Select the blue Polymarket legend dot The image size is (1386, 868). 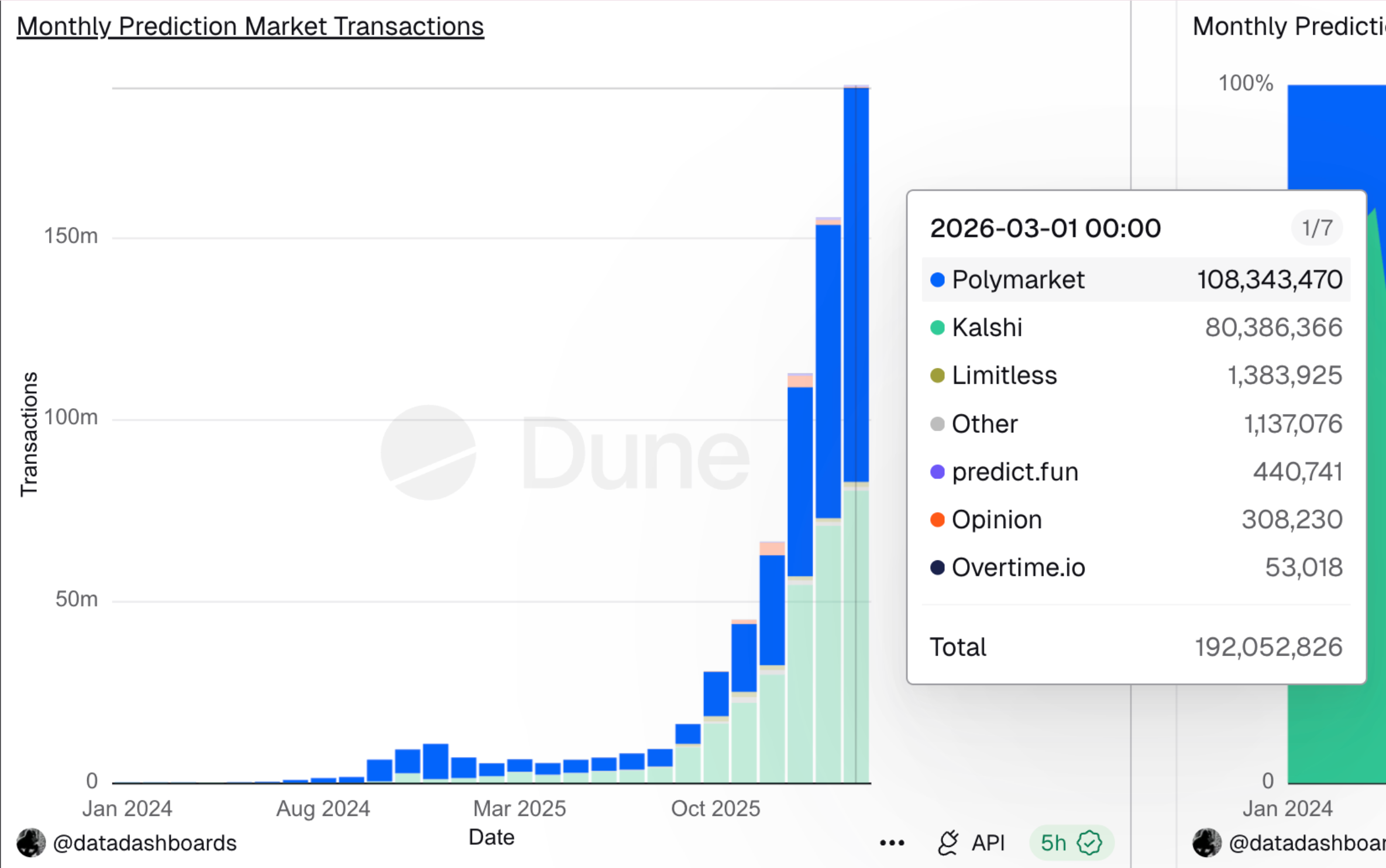tap(938, 280)
